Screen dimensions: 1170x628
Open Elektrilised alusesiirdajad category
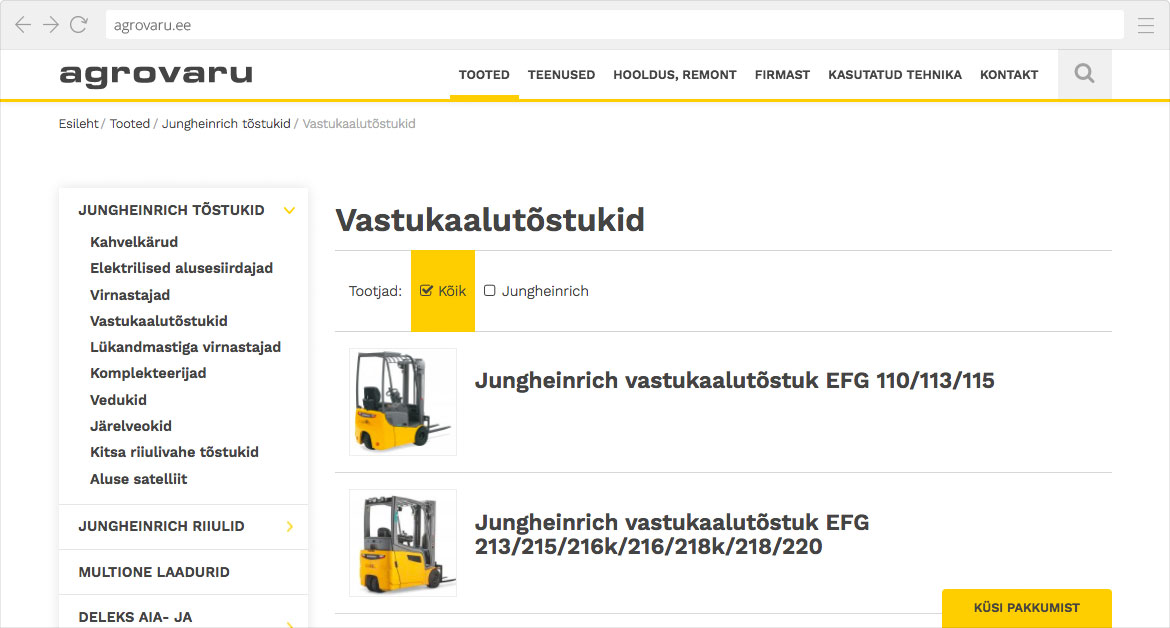[181, 268]
